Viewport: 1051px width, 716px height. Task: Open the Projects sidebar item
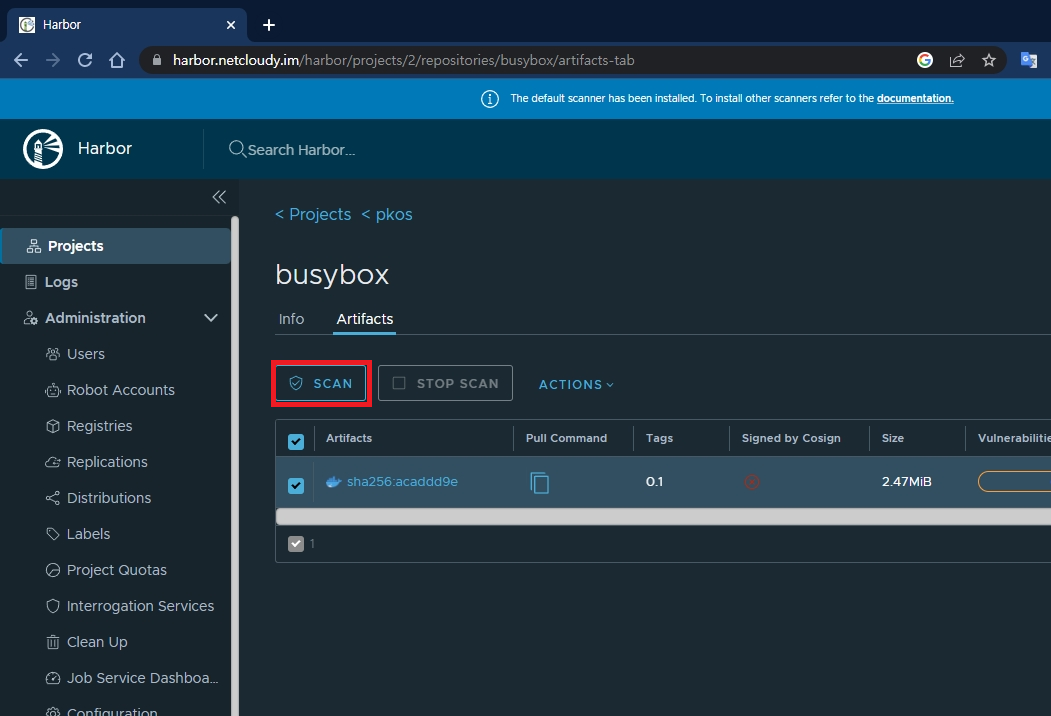(x=116, y=246)
